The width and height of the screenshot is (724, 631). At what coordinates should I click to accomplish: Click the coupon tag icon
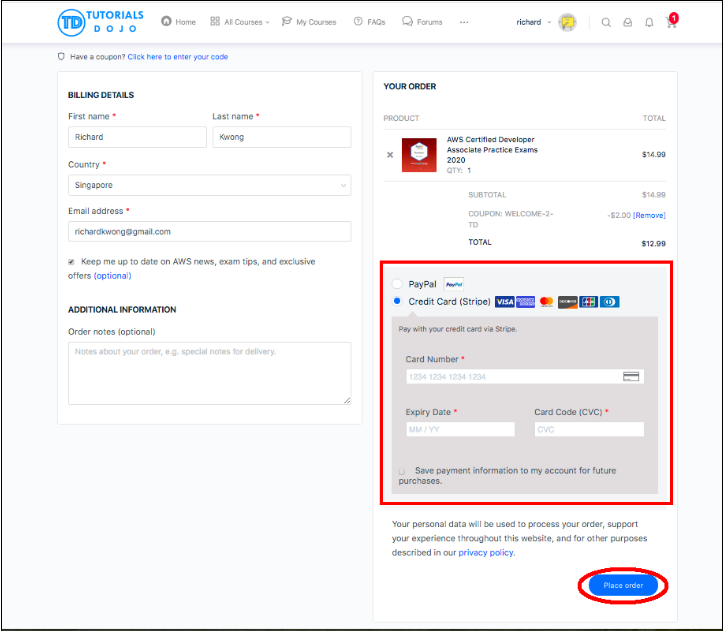(61, 56)
